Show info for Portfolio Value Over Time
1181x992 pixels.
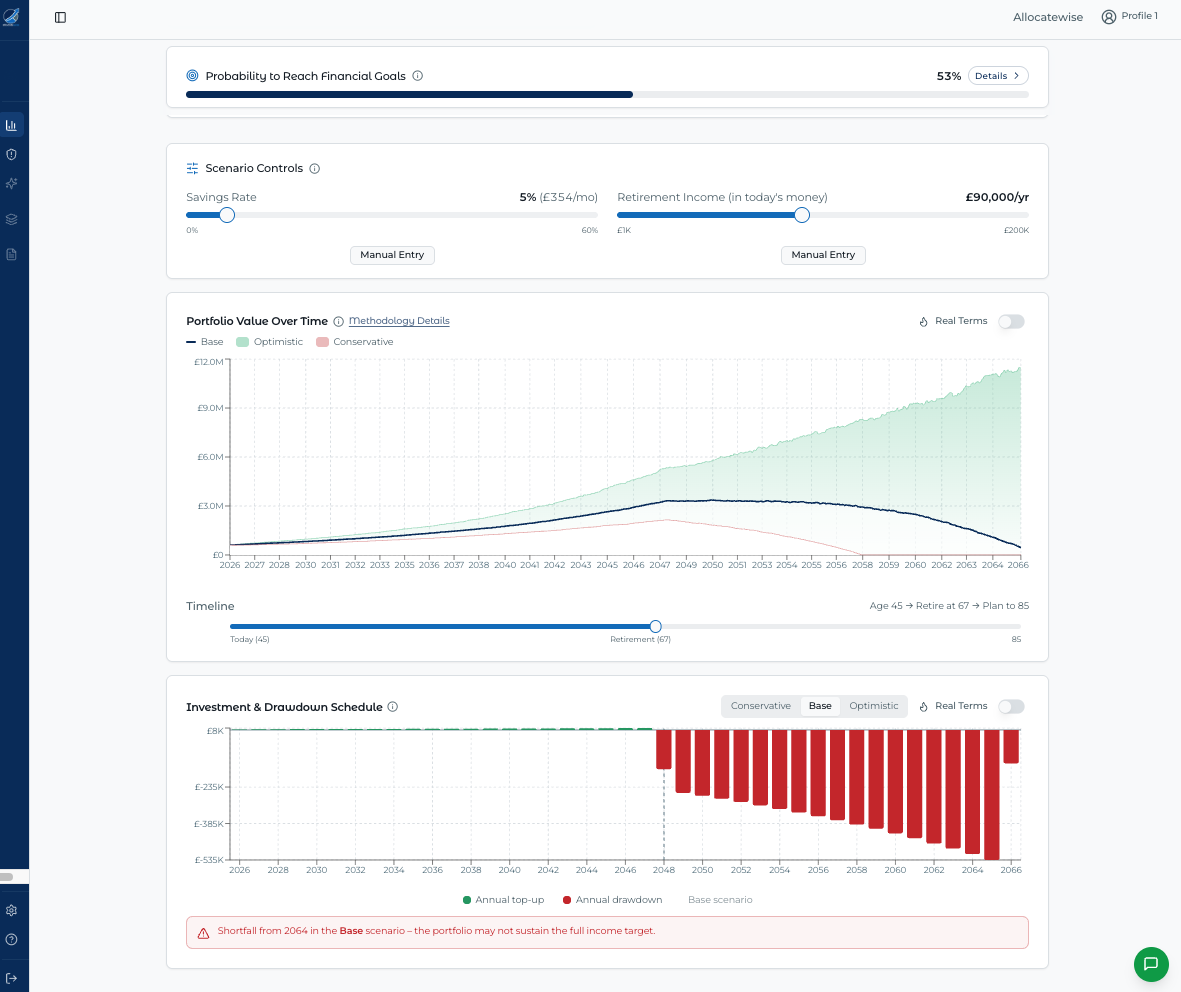(x=339, y=322)
